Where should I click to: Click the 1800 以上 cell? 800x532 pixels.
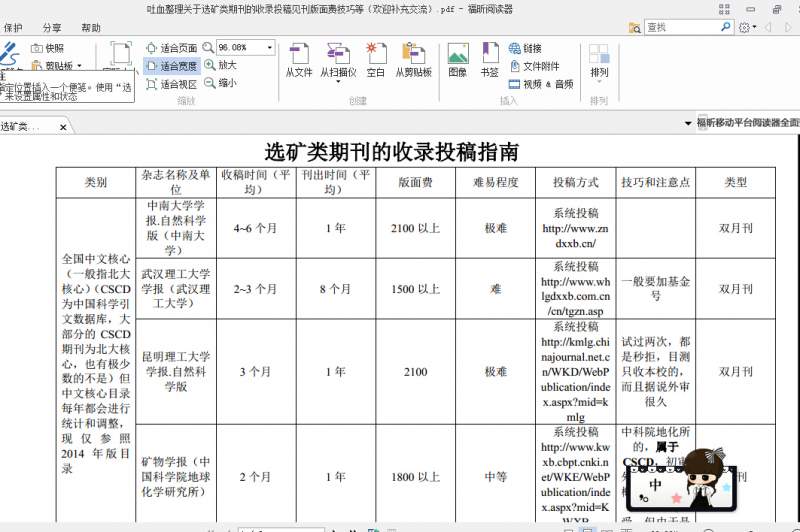coord(415,477)
